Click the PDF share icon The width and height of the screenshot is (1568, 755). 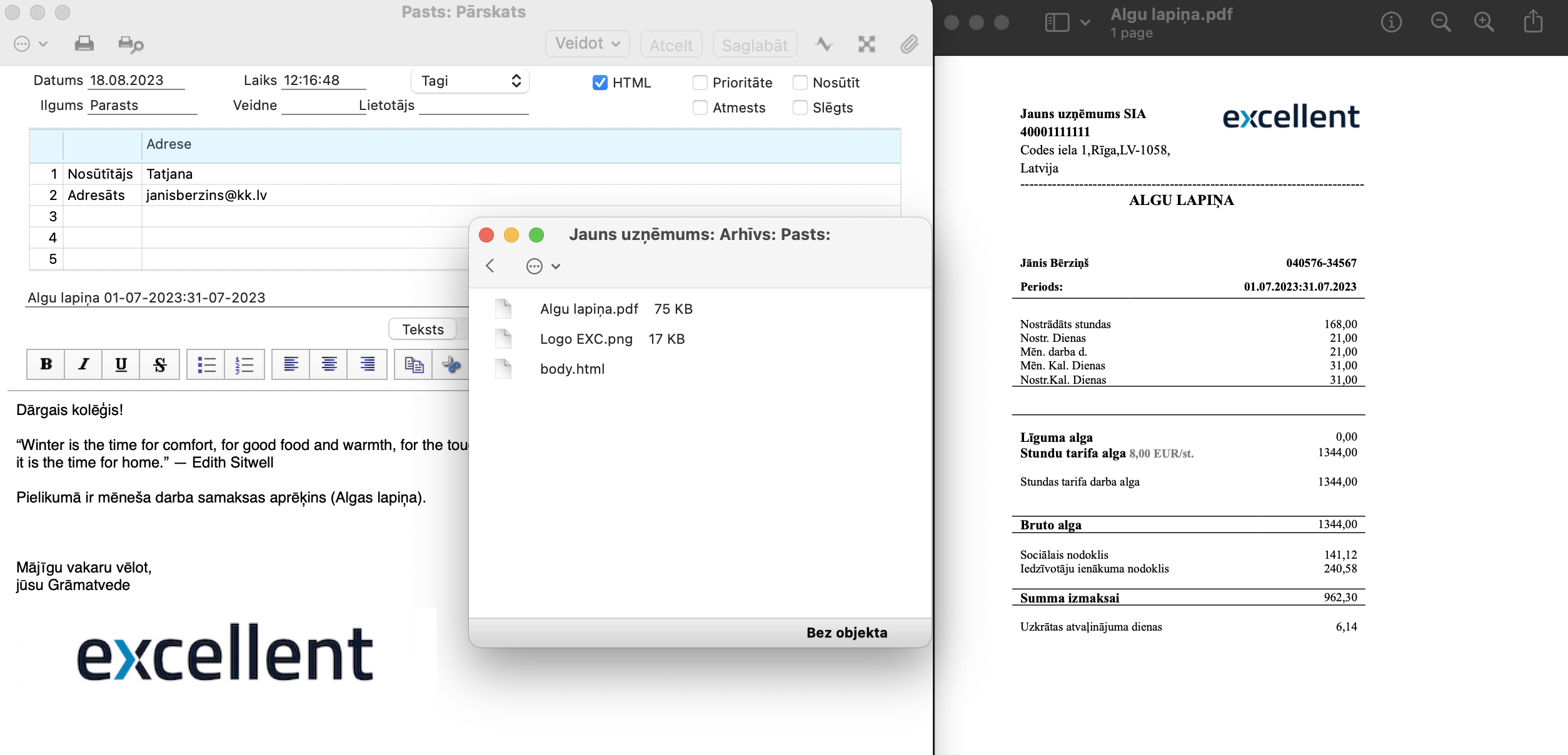coord(1533,22)
